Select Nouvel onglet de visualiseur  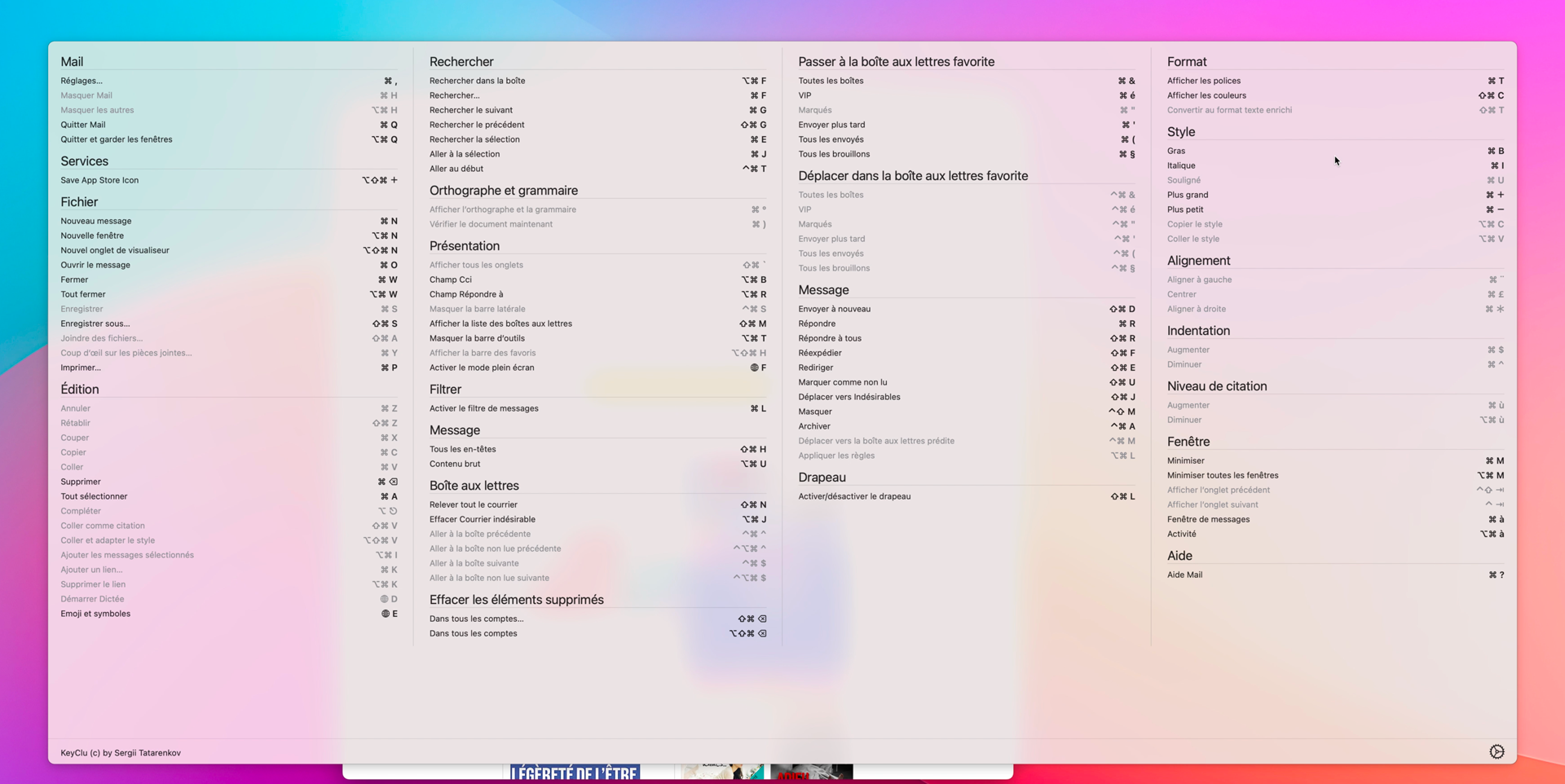tap(229, 250)
